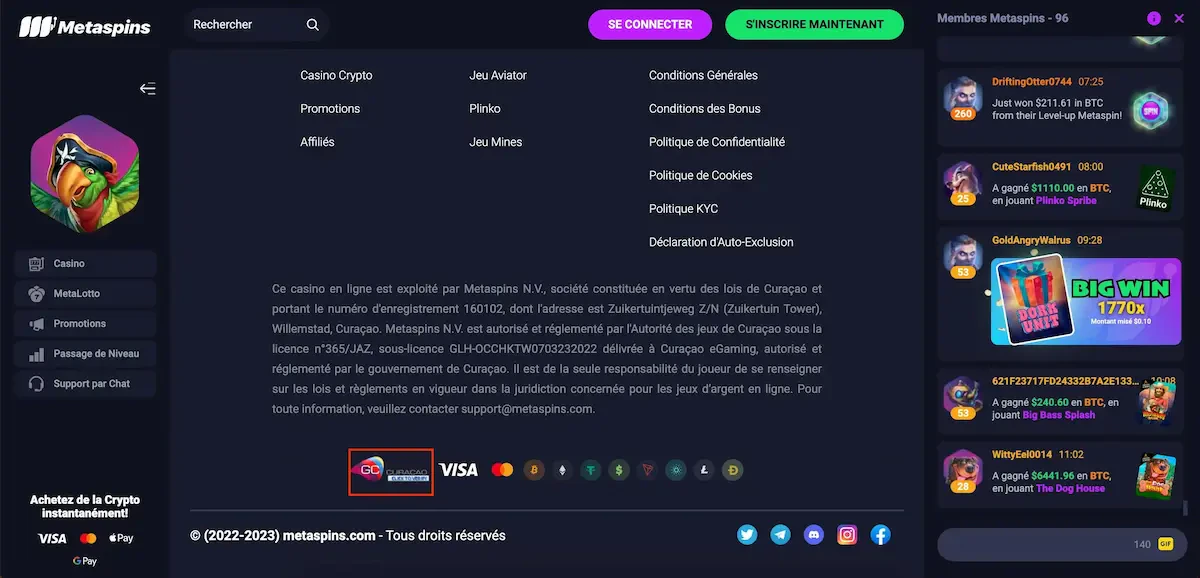The height and width of the screenshot is (578, 1200).
Task: Click the Apple Pay logo in the sidebar
Action: (x=121, y=538)
